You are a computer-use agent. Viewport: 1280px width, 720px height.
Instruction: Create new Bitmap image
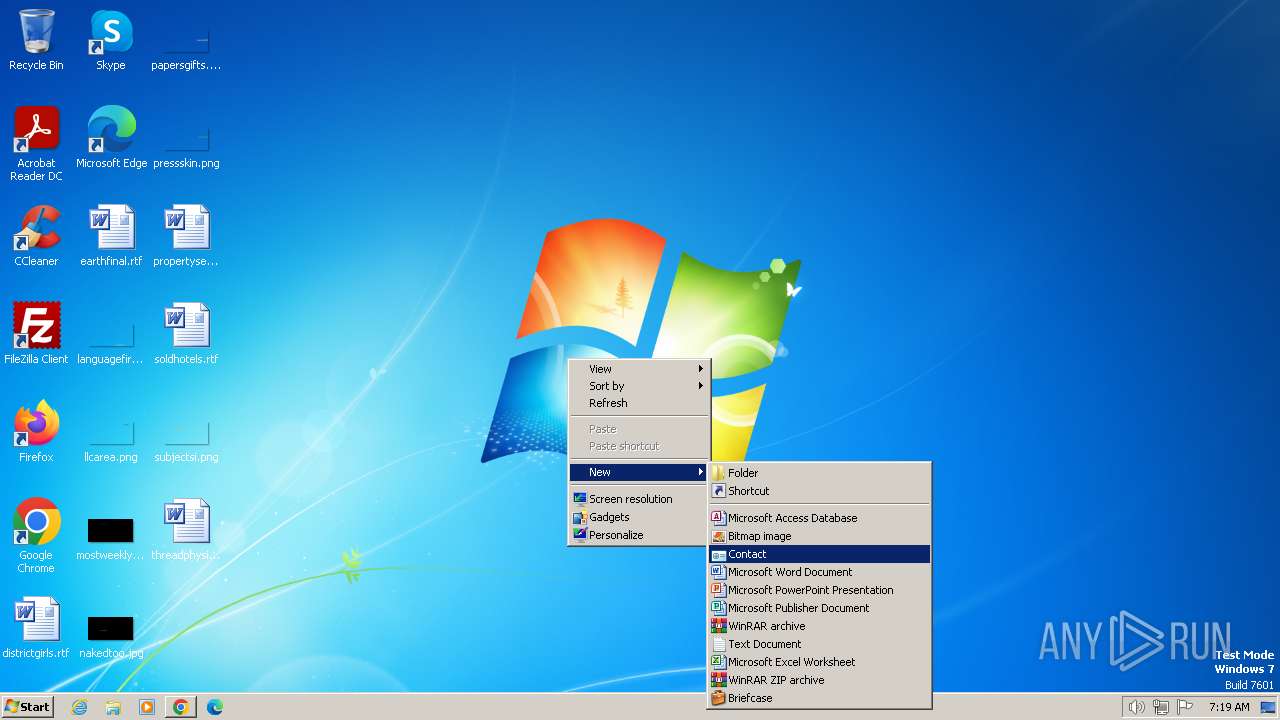820,536
